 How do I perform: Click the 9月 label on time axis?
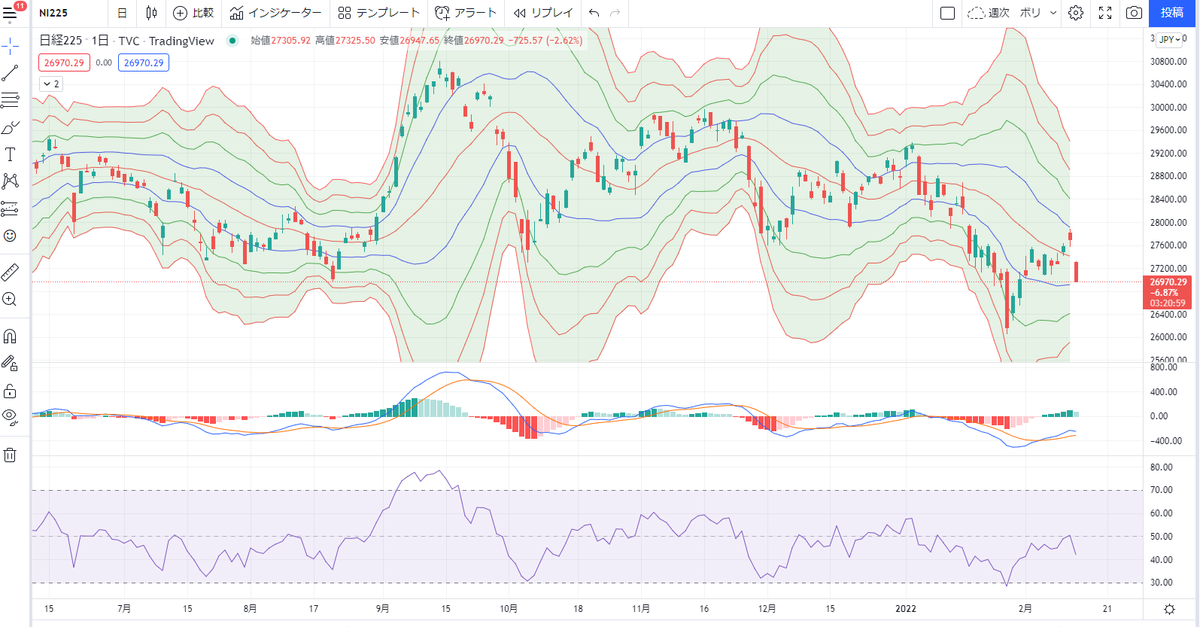pos(384,607)
